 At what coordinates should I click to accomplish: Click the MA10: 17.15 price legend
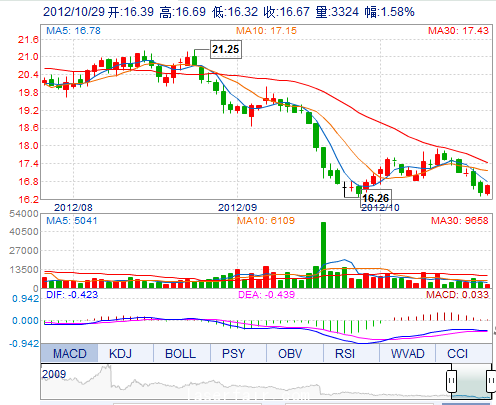(266, 31)
